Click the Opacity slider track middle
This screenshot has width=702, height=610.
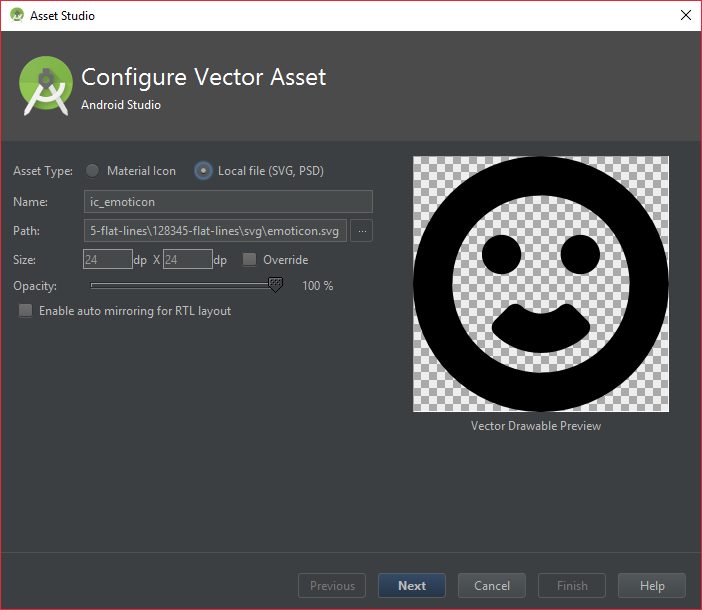[183, 285]
